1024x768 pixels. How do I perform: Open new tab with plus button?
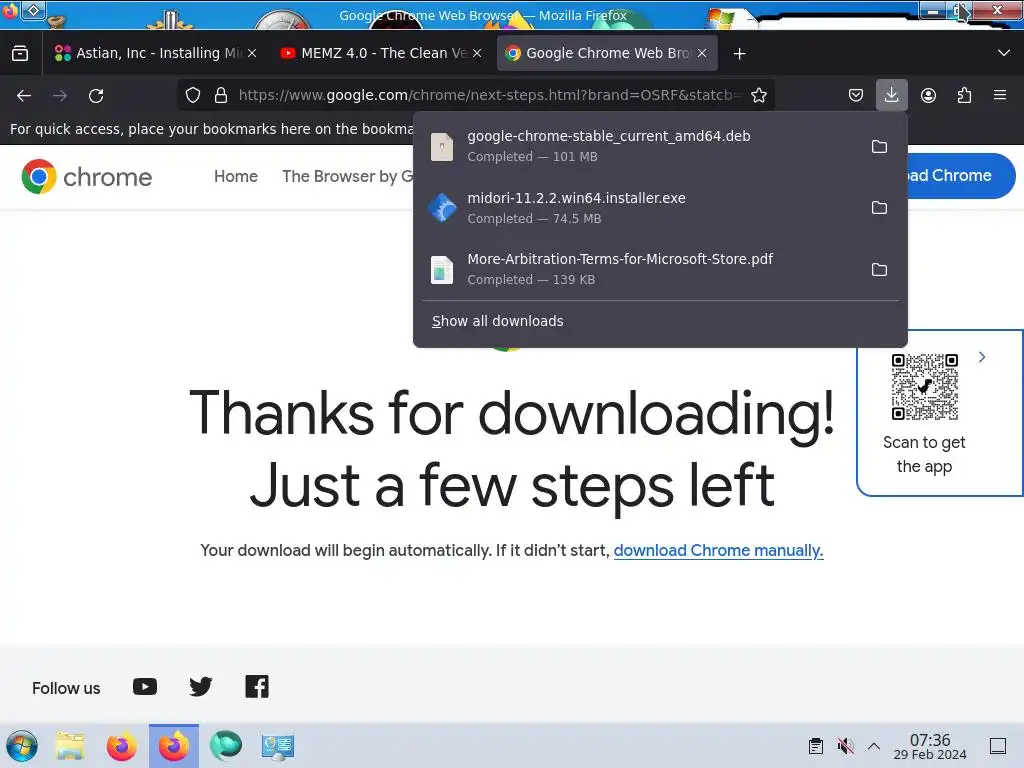point(739,54)
